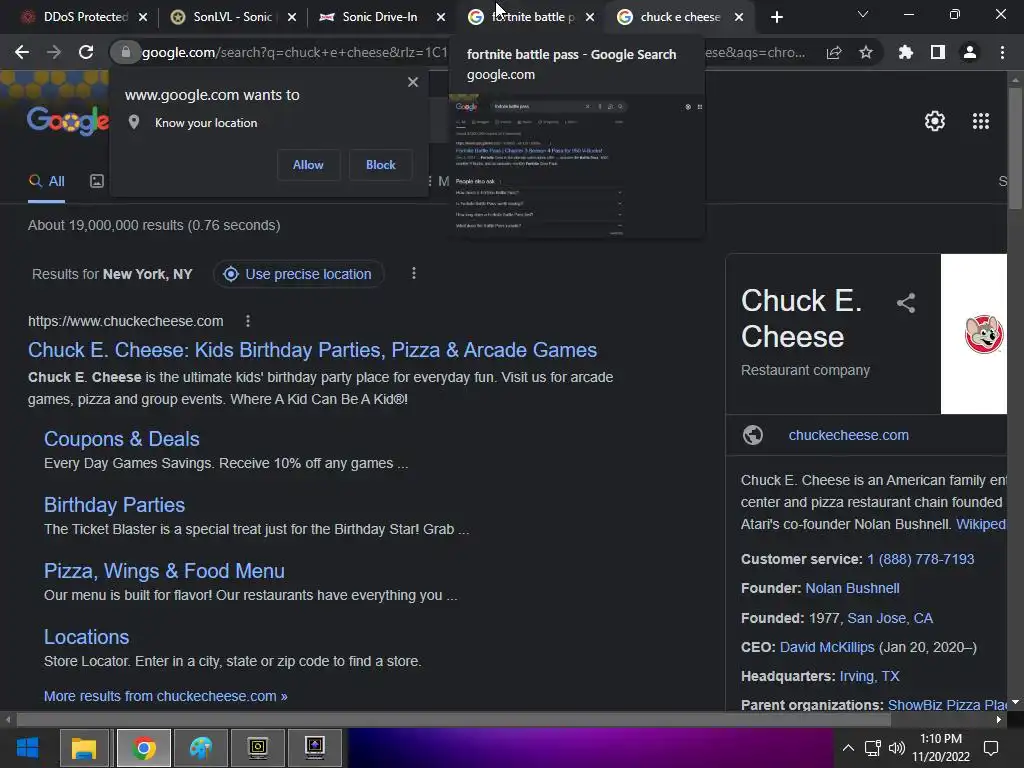Open Nolan Bushnell founder link
Image resolution: width=1024 pixels, height=768 pixels.
852,588
